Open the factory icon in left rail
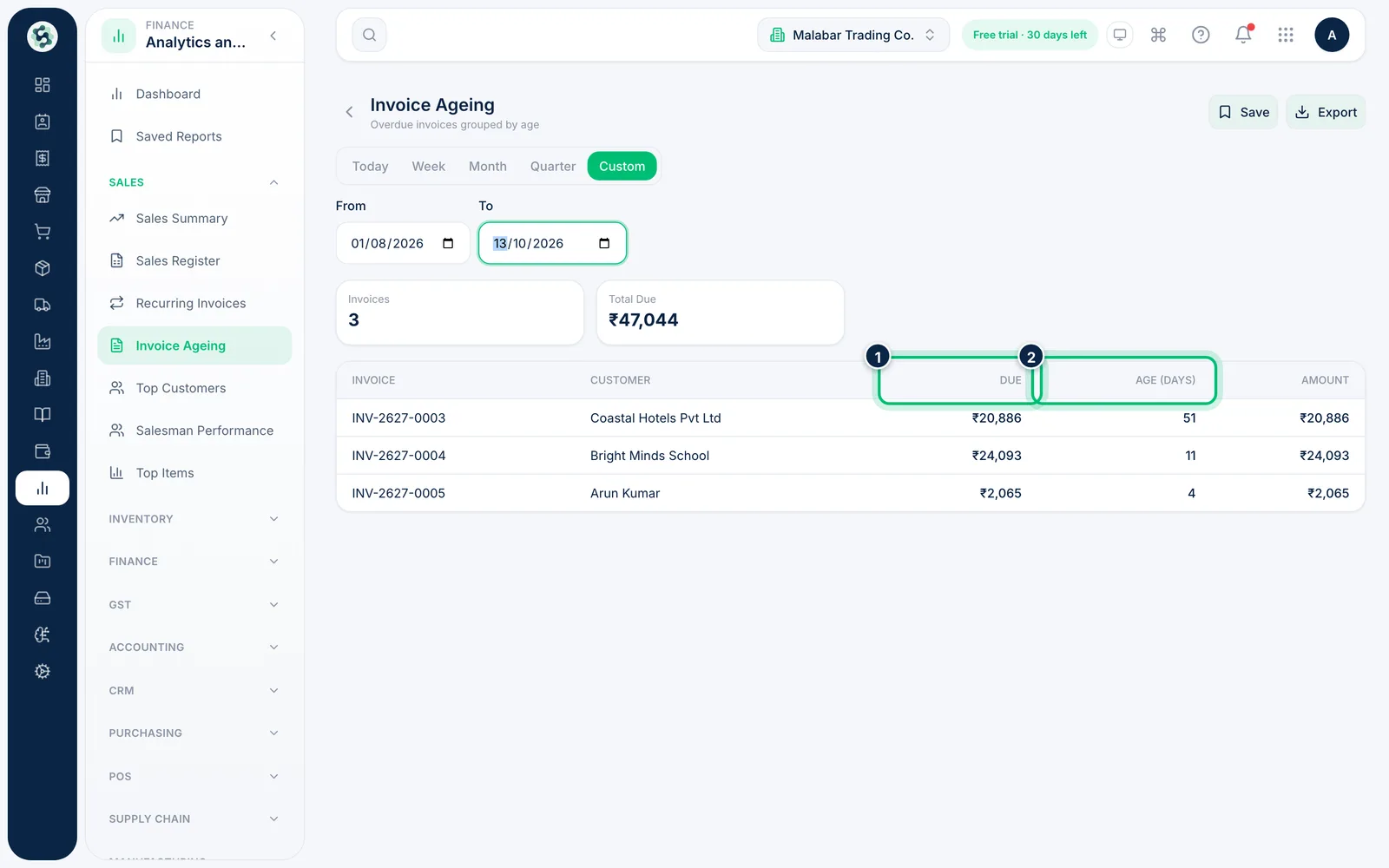 point(42,342)
